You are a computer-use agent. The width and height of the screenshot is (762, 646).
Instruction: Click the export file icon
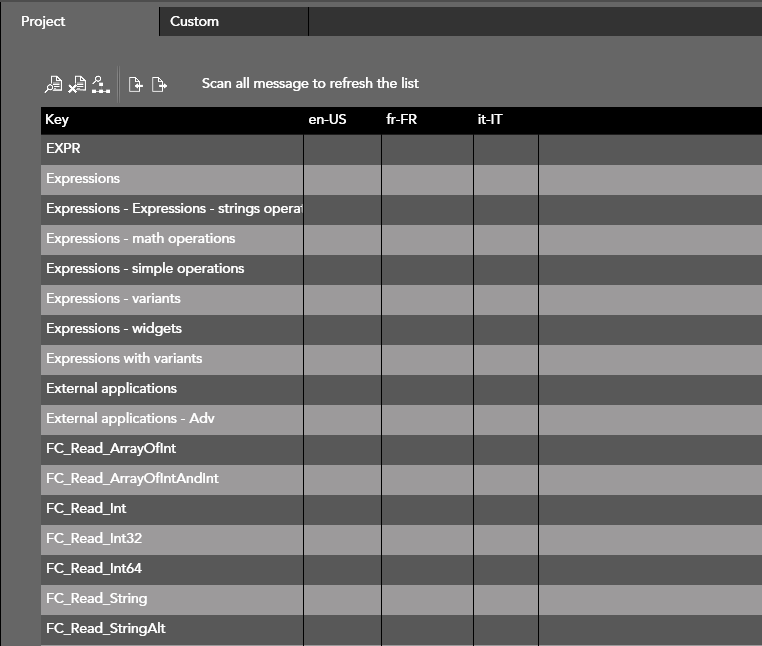159,85
